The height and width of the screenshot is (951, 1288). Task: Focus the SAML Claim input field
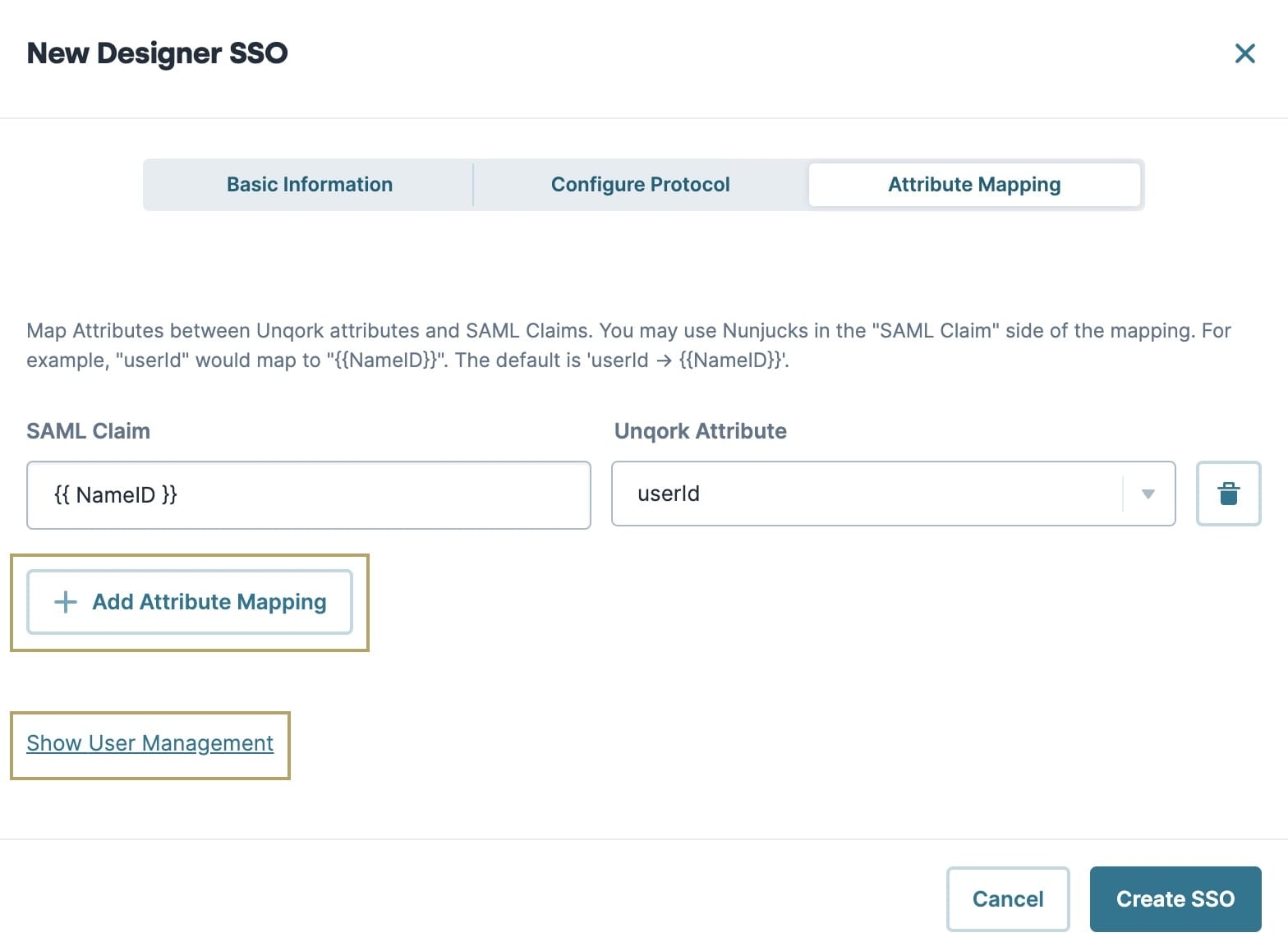click(309, 495)
